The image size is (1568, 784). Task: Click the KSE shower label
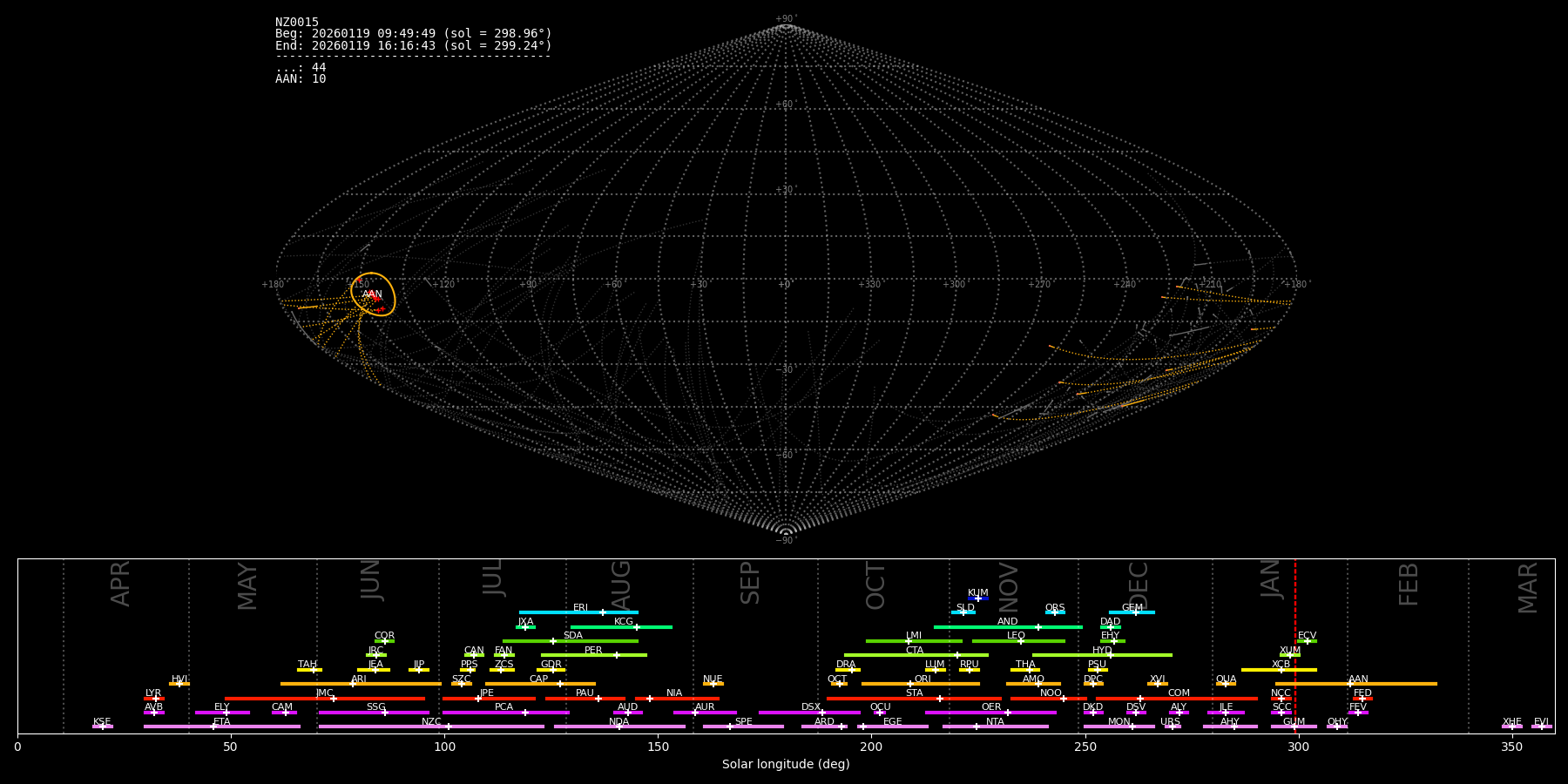102,722
